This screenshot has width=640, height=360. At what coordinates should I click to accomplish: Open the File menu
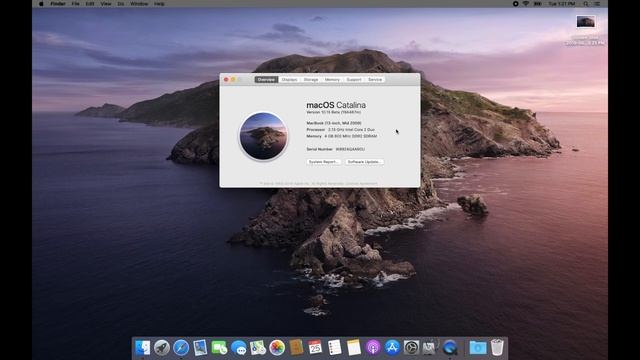(x=76, y=4)
